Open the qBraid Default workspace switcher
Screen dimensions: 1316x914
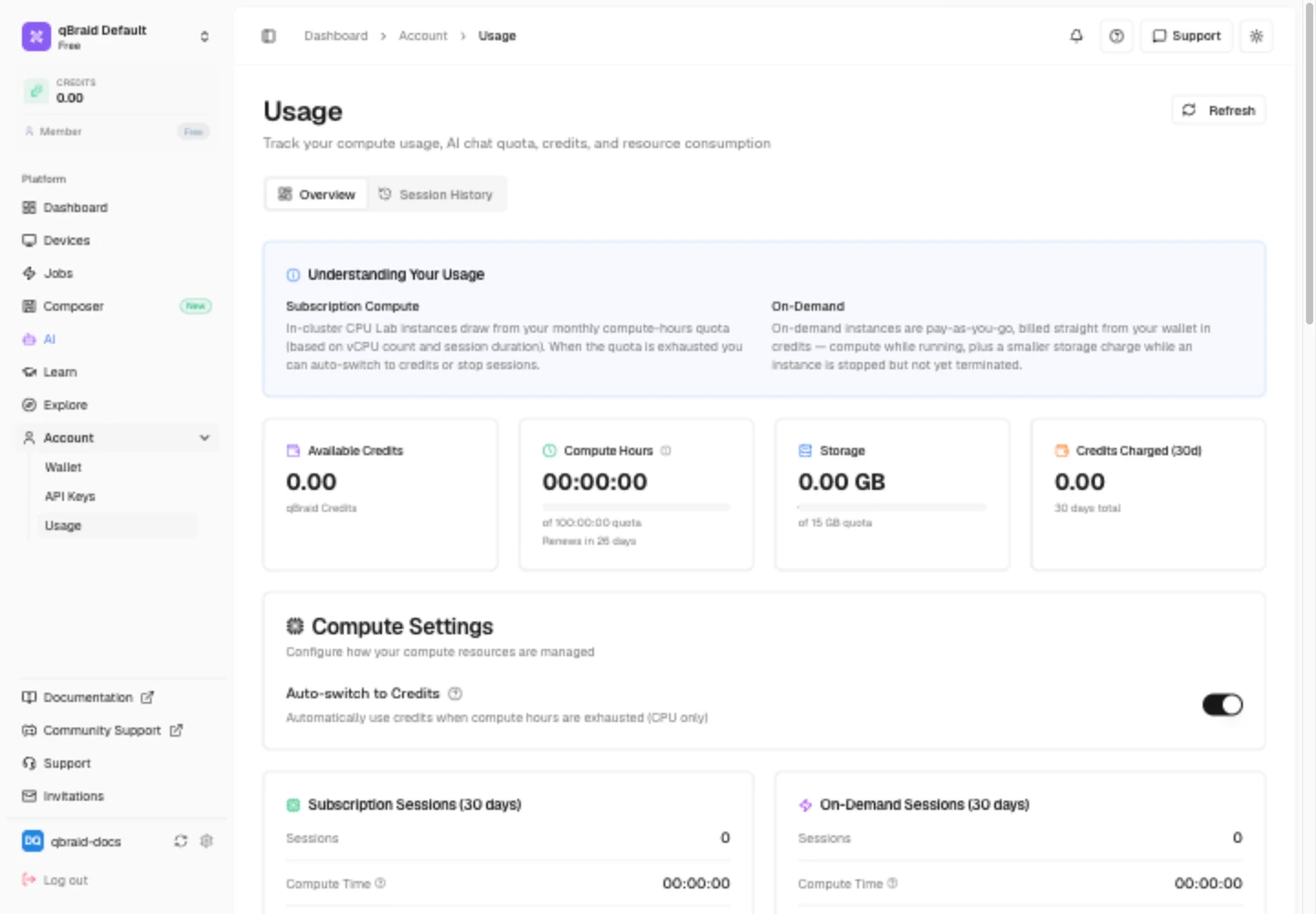tap(116, 37)
